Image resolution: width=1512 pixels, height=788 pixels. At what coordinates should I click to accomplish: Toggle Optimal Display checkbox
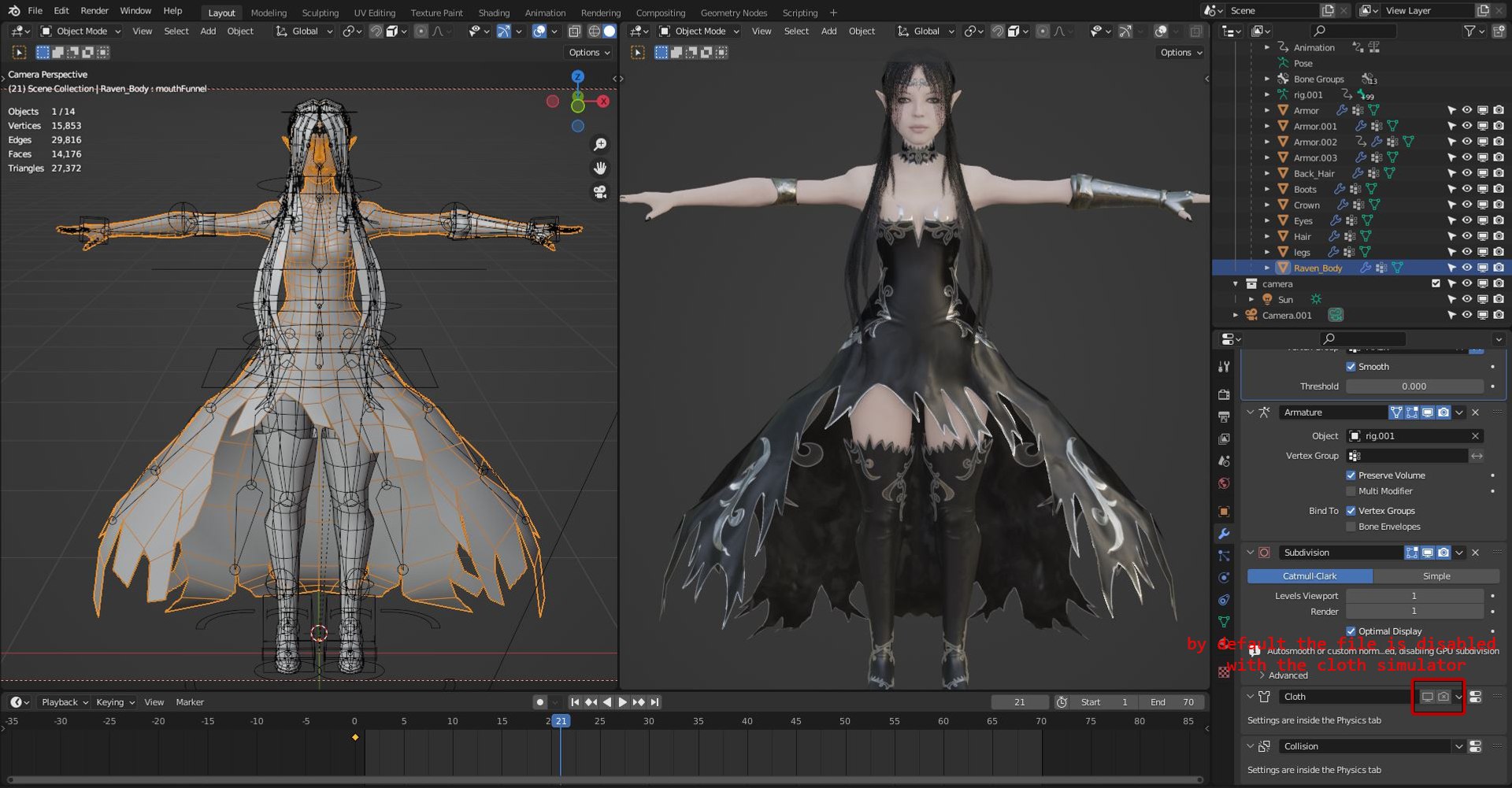pyautogui.click(x=1351, y=631)
